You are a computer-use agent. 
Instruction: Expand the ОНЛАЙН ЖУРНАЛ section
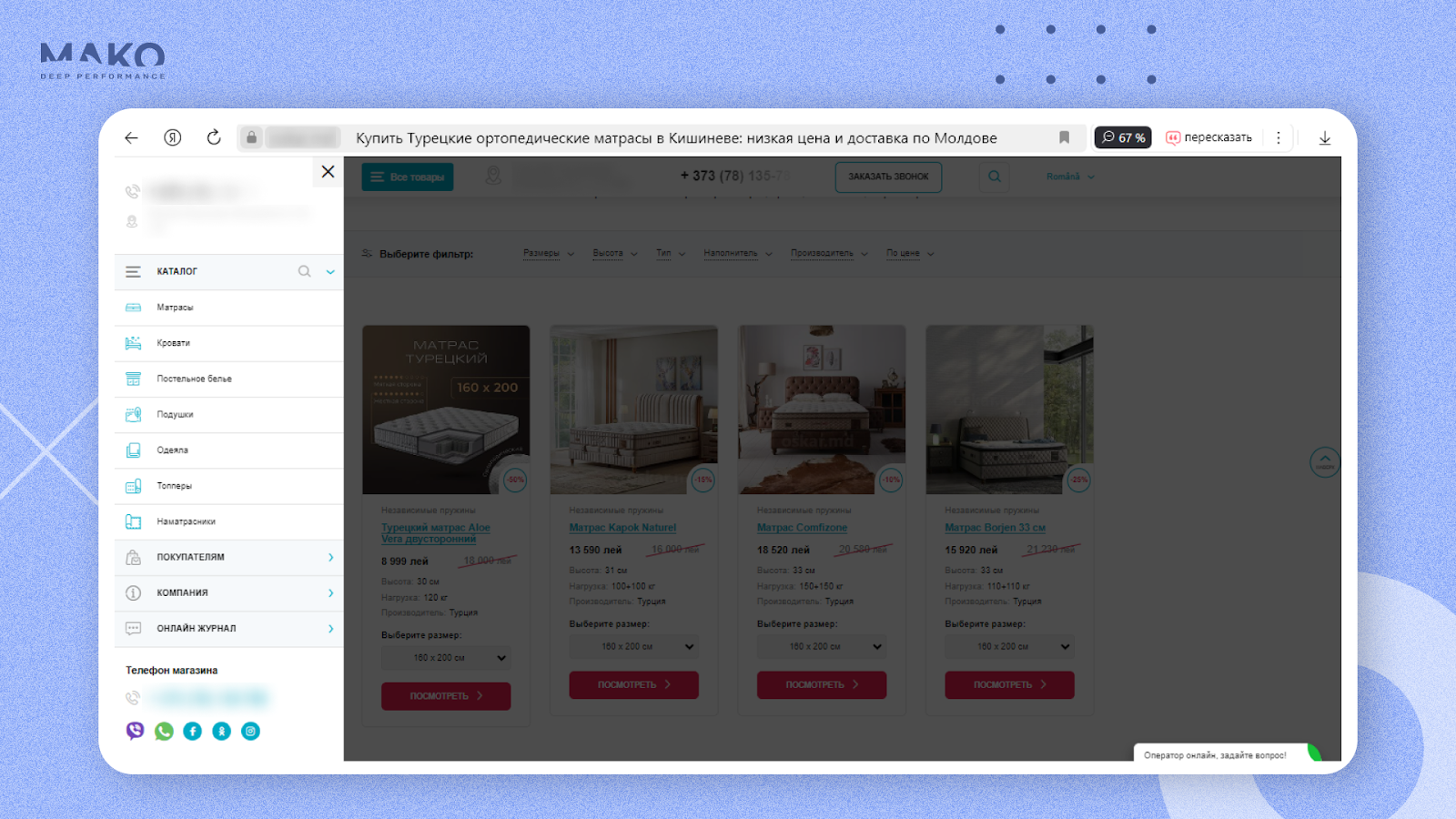point(229,629)
